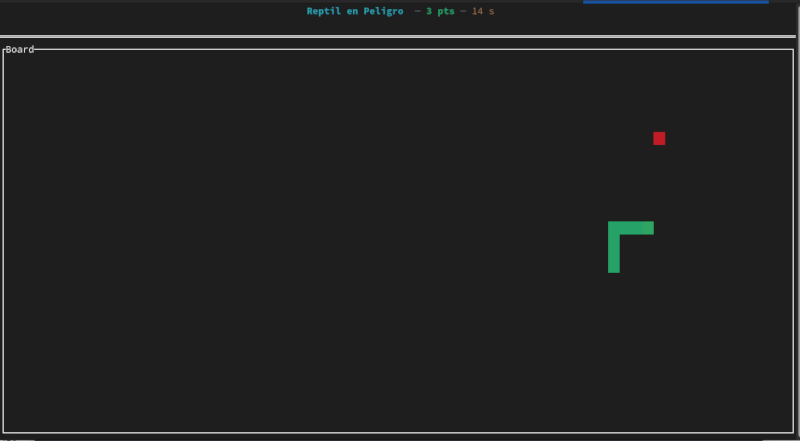Viewport: 800px width, 441px height.
Task: Click the middle of the snake's vertical segment
Action: [614, 250]
